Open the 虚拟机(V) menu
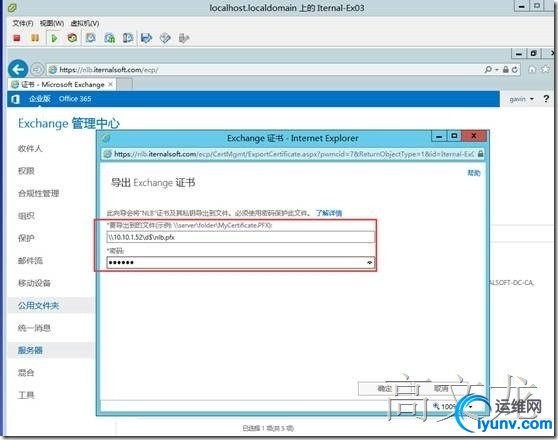Screen dimensions: 558x440 coord(85,23)
